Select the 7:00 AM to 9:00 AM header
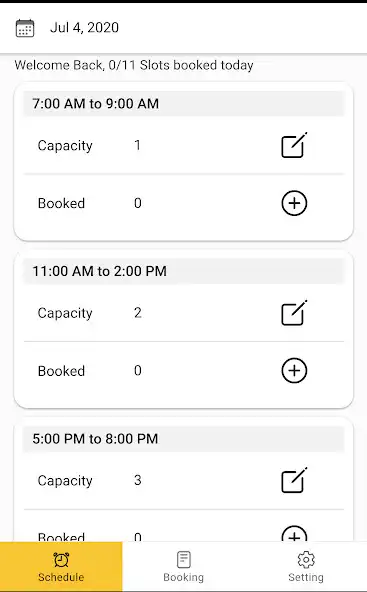367x592 pixels. (x=184, y=103)
